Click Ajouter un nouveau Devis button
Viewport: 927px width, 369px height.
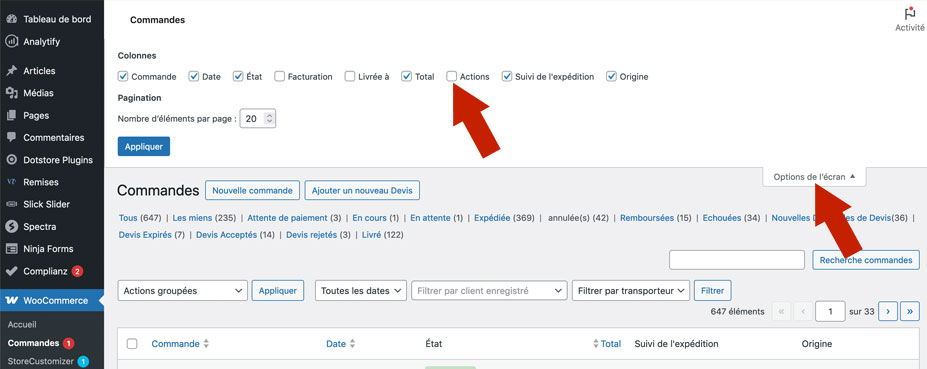[362, 190]
